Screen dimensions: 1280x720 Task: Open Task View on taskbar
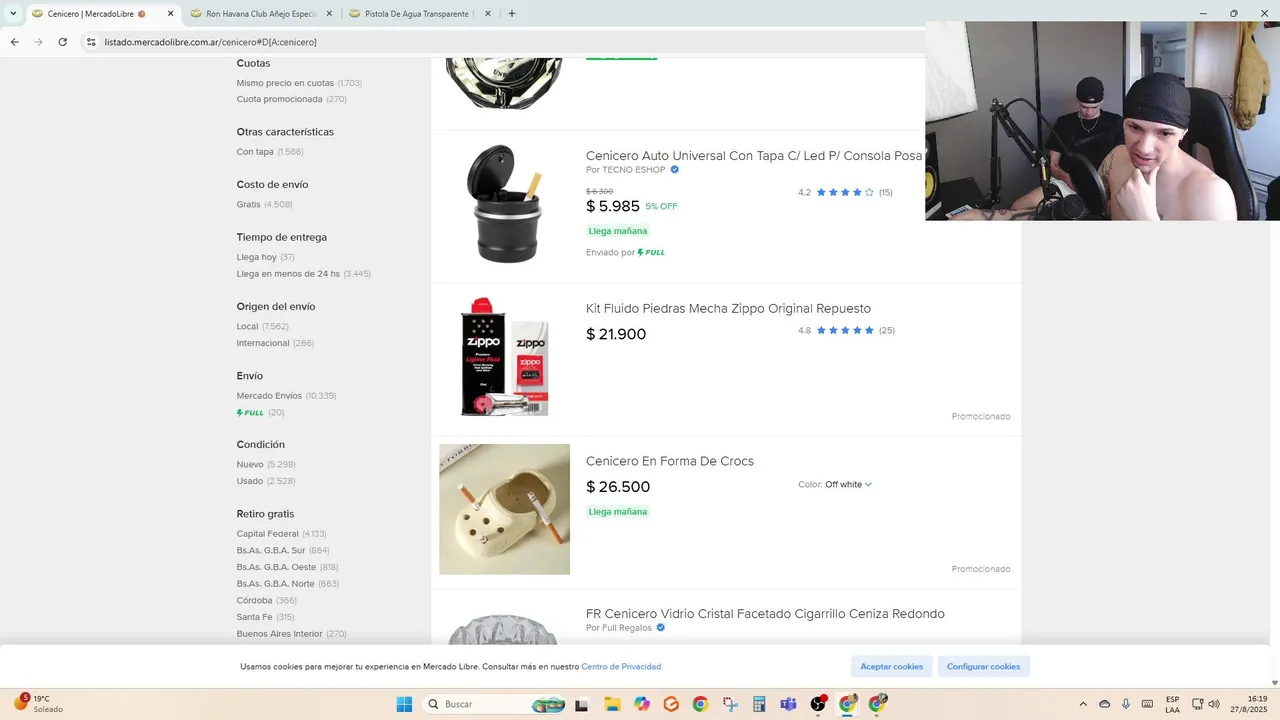pyautogui.click(x=581, y=704)
